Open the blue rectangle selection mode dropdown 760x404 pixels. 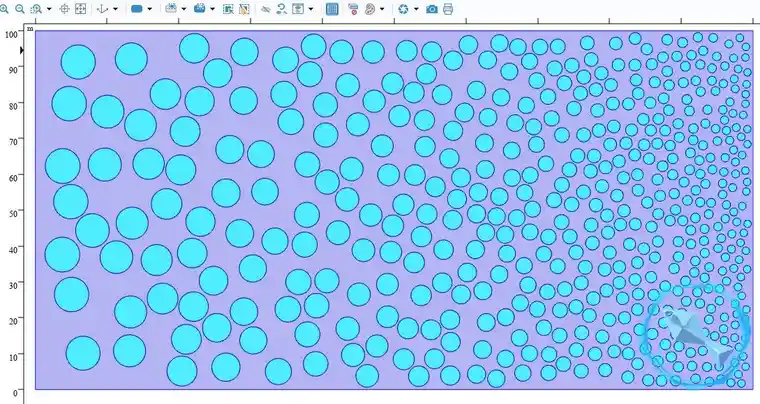(x=149, y=9)
